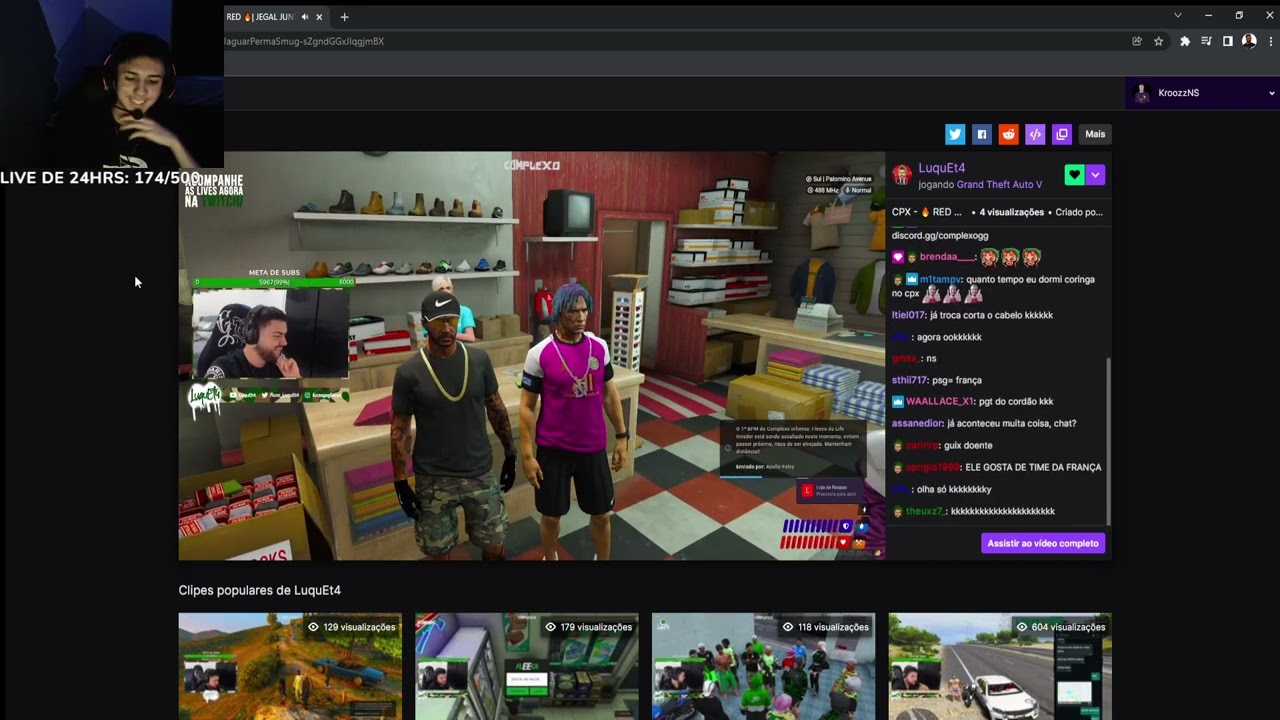The image size is (1280, 720).
Task: Click the username m1tampv in chat
Action: pos(940,280)
